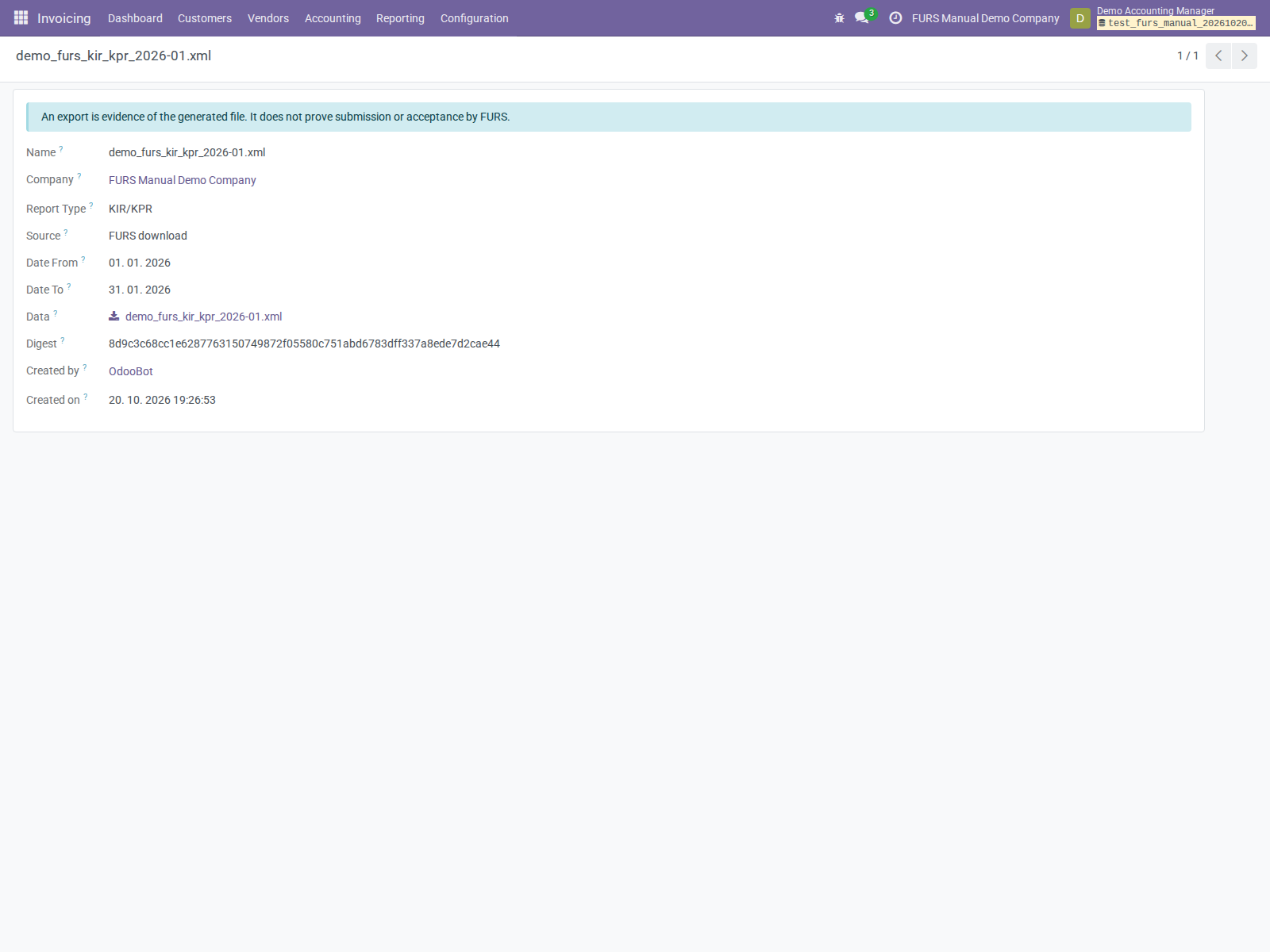
Task: Click the Invoicing app title
Action: tap(64, 18)
